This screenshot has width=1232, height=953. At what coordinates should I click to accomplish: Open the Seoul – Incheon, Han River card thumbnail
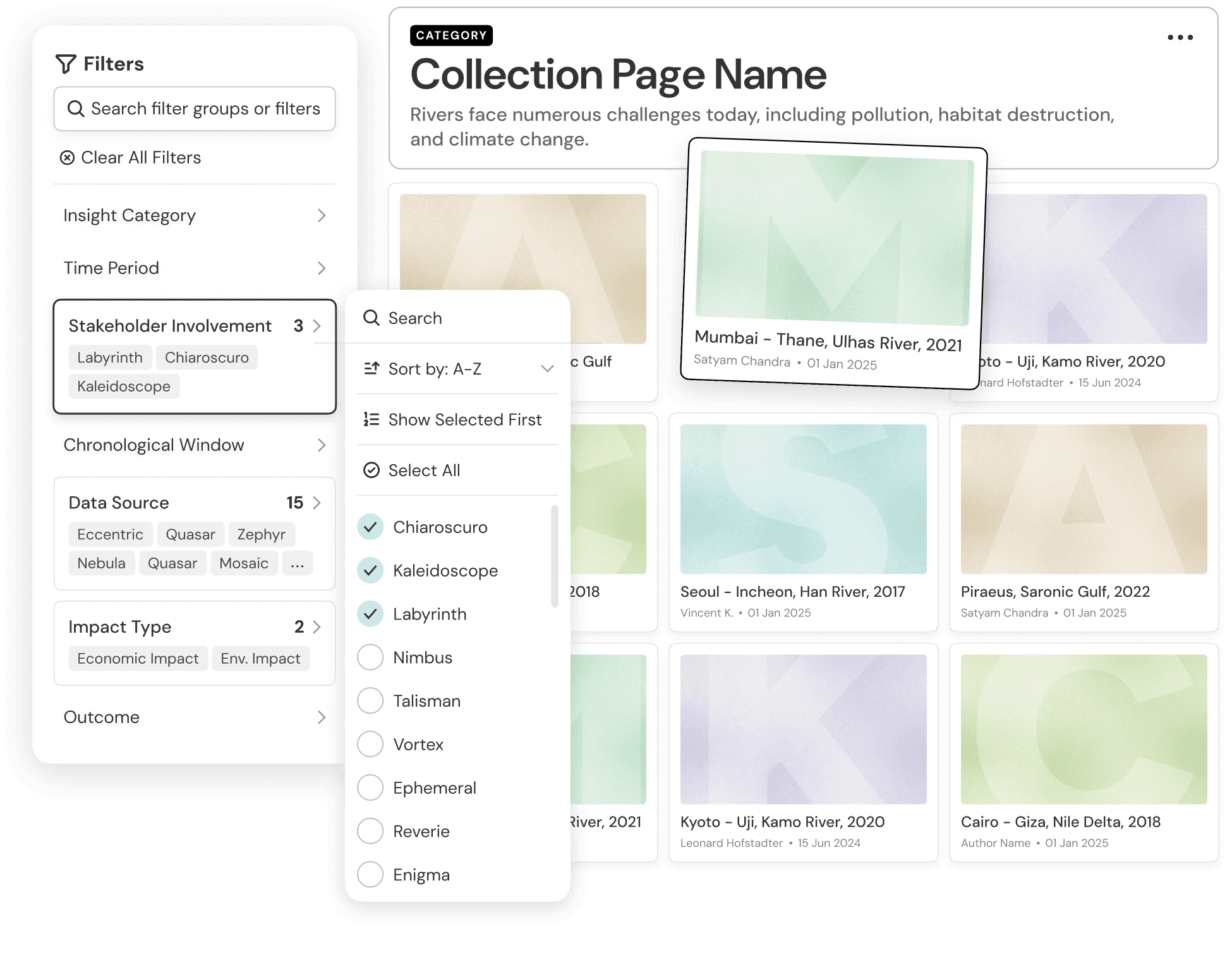pyautogui.click(x=803, y=499)
